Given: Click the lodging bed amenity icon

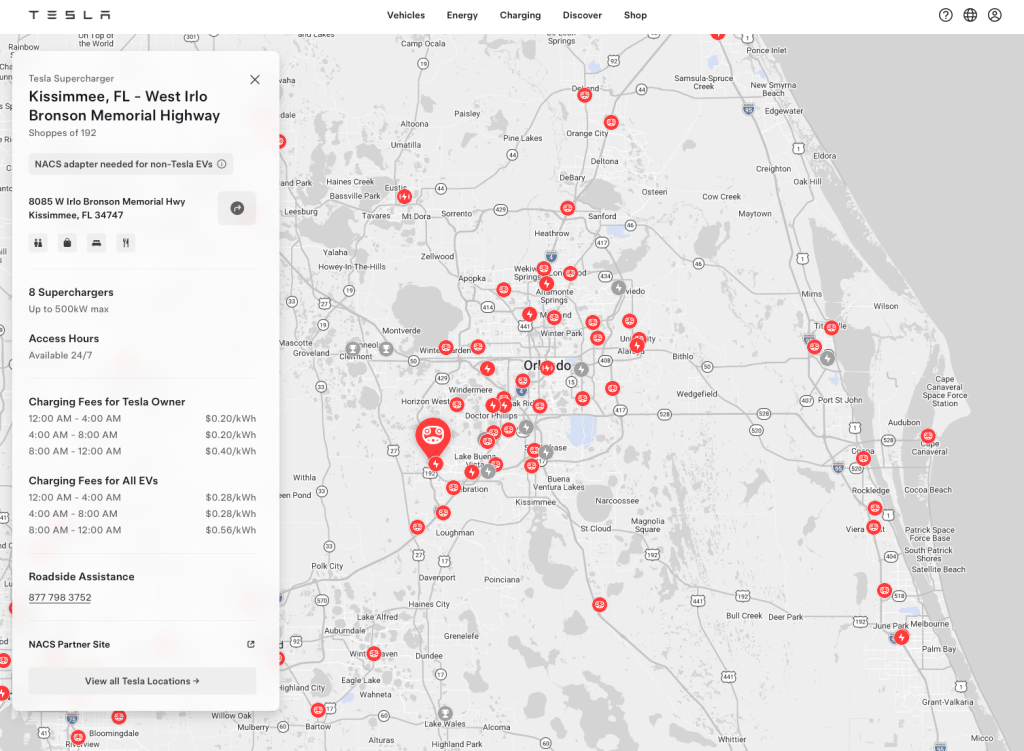Looking at the screenshot, I should coord(96,242).
